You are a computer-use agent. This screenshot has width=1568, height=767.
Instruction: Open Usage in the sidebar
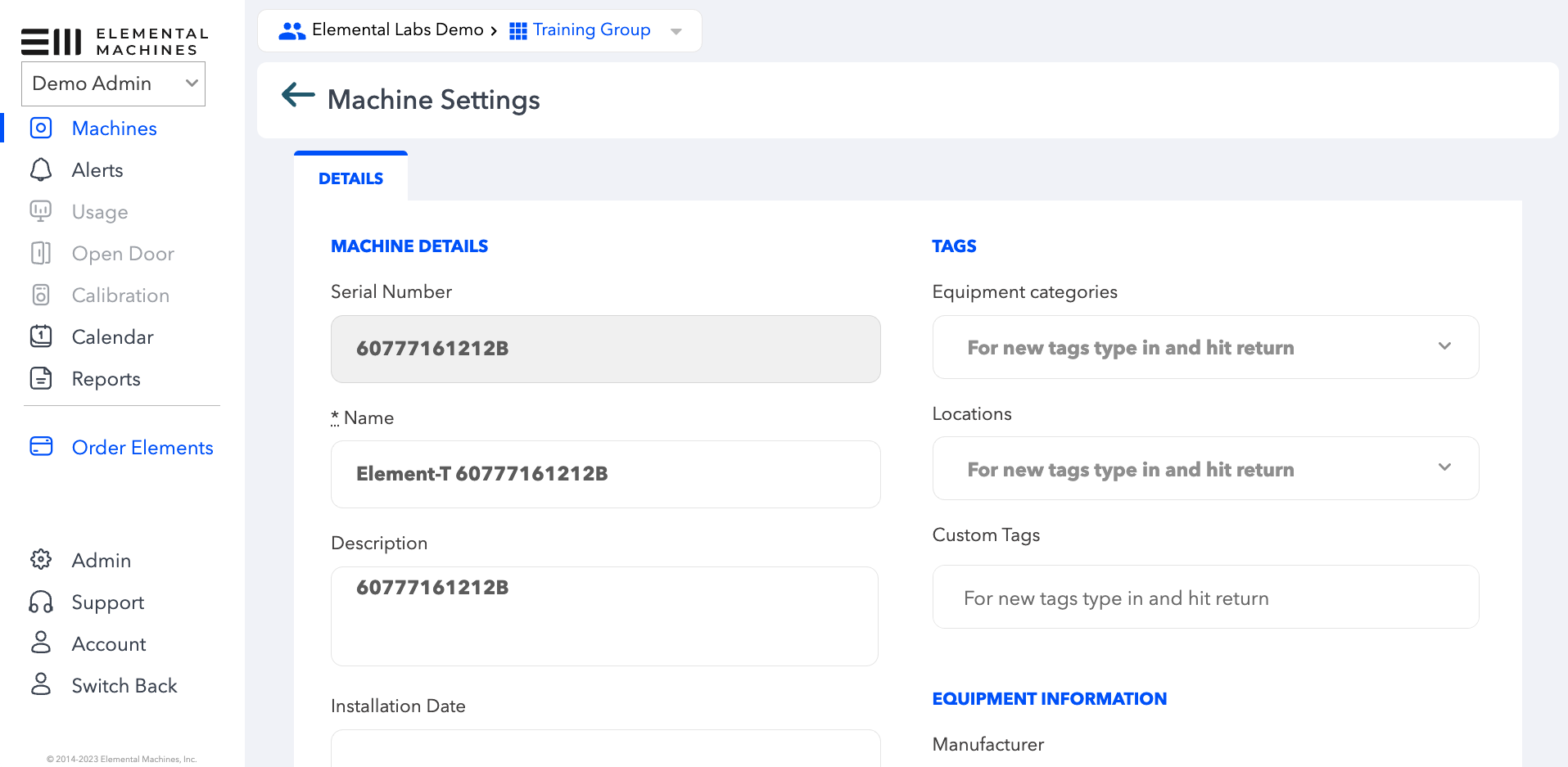[x=100, y=212]
